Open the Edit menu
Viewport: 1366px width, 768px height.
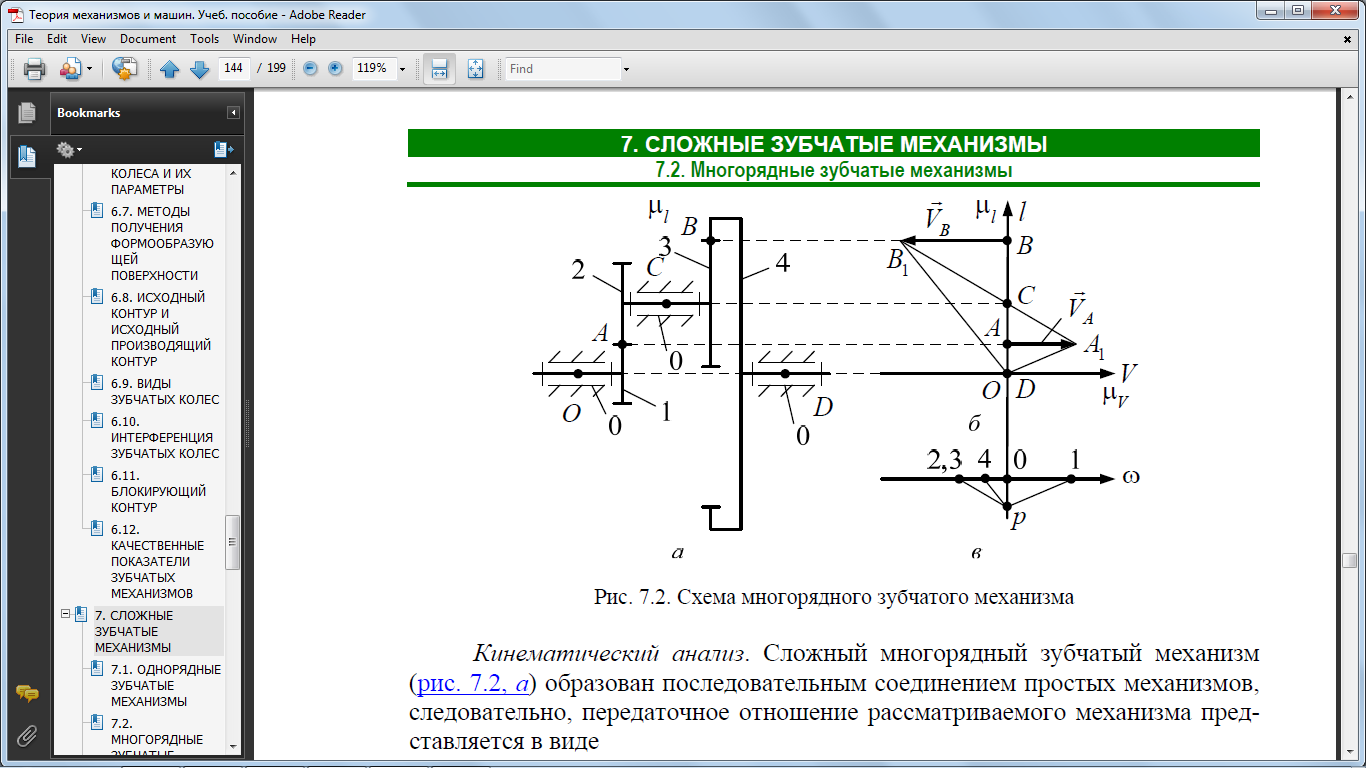pyautogui.click(x=57, y=39)
